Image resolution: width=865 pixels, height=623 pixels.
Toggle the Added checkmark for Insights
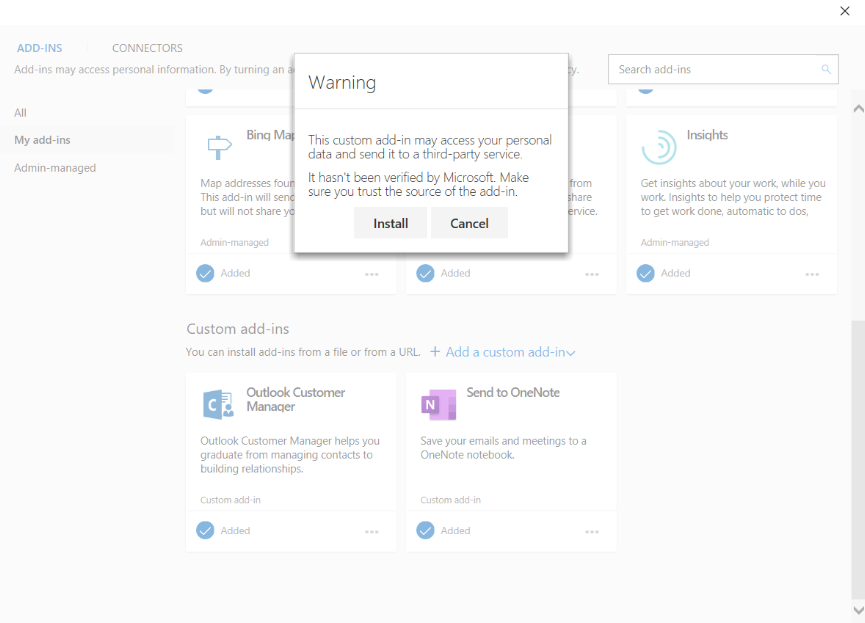(645, 273)
